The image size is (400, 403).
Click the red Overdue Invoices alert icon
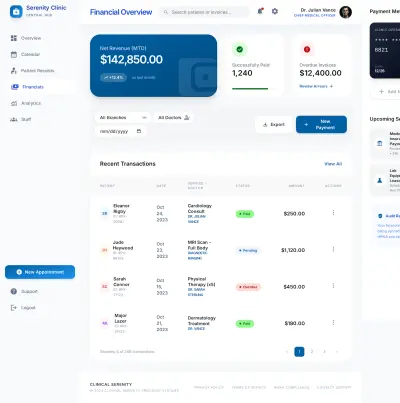(307, 49)
